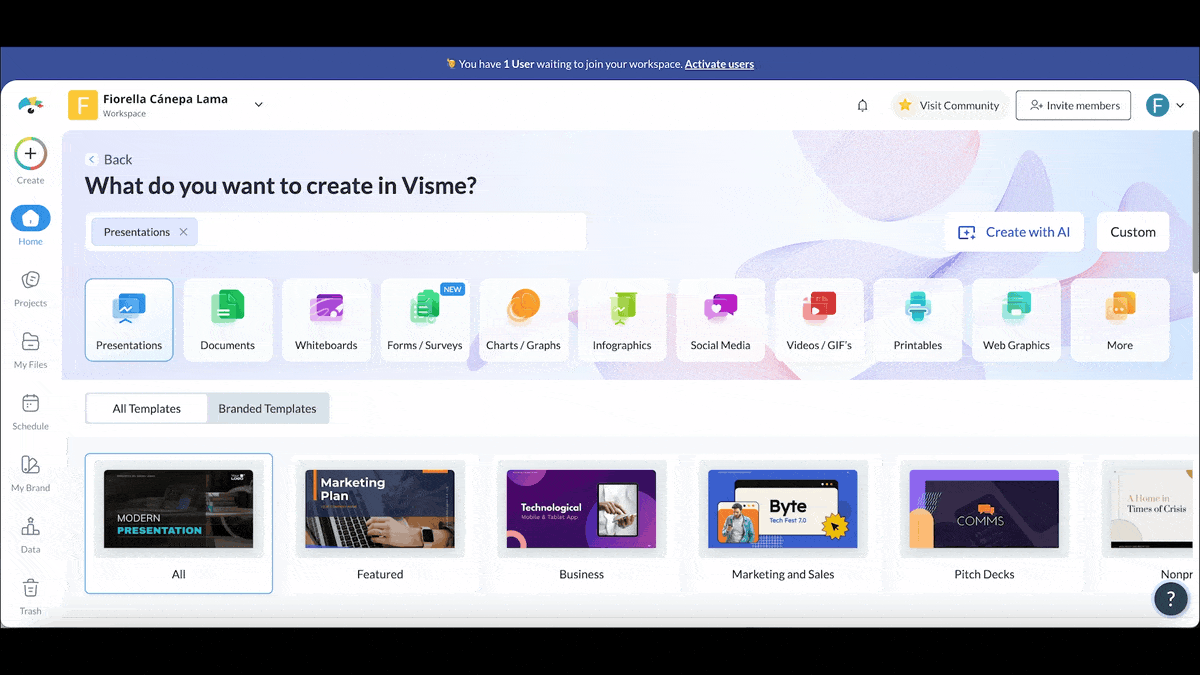
Task: Remove the Presentations search tag
Action: tap(183, 232)
